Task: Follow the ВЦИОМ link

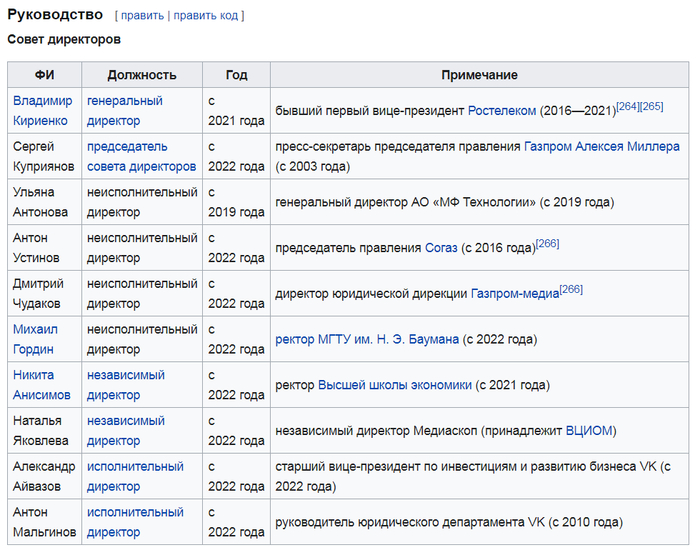Action: [x=588, y=431]
